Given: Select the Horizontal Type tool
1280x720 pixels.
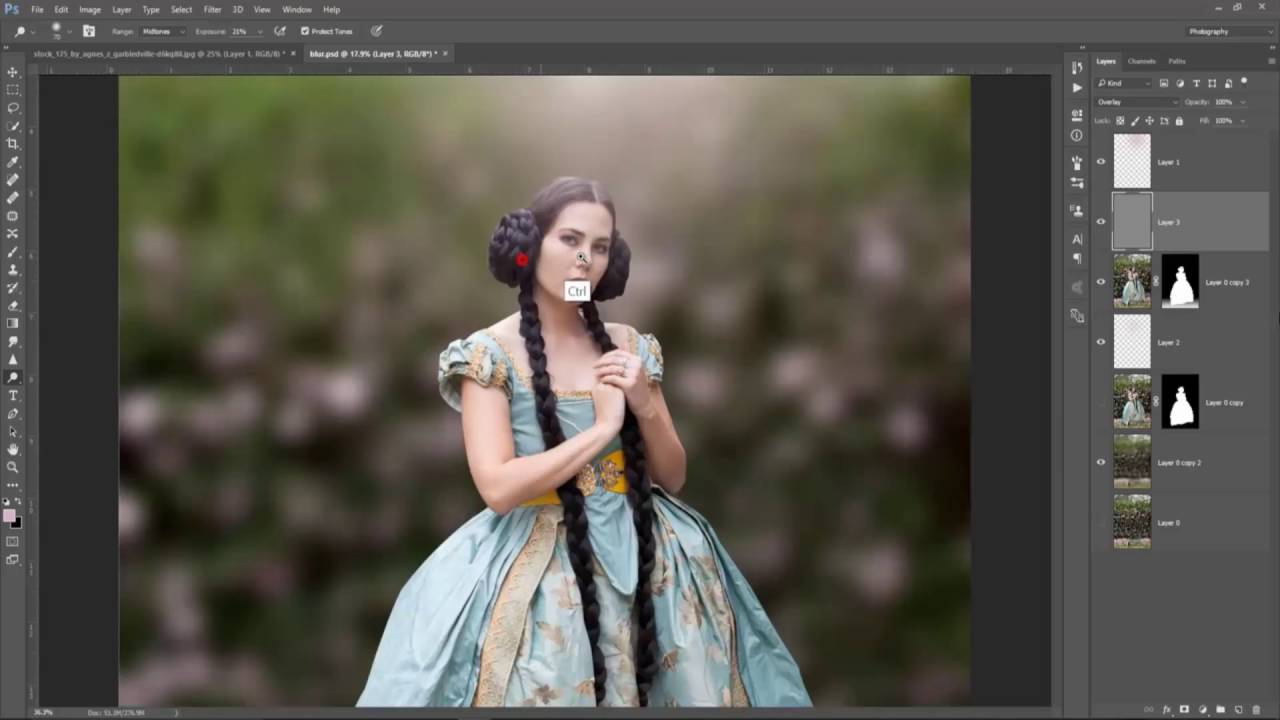Looking at the screenshot, I should (13, 396).
